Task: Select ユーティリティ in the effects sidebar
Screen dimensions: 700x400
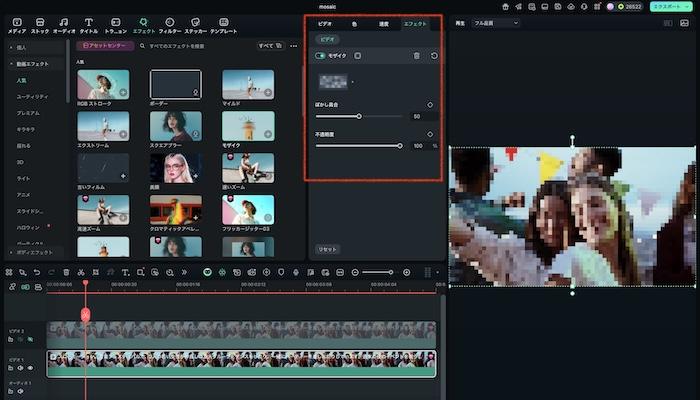Action: (x=32, y=96)
